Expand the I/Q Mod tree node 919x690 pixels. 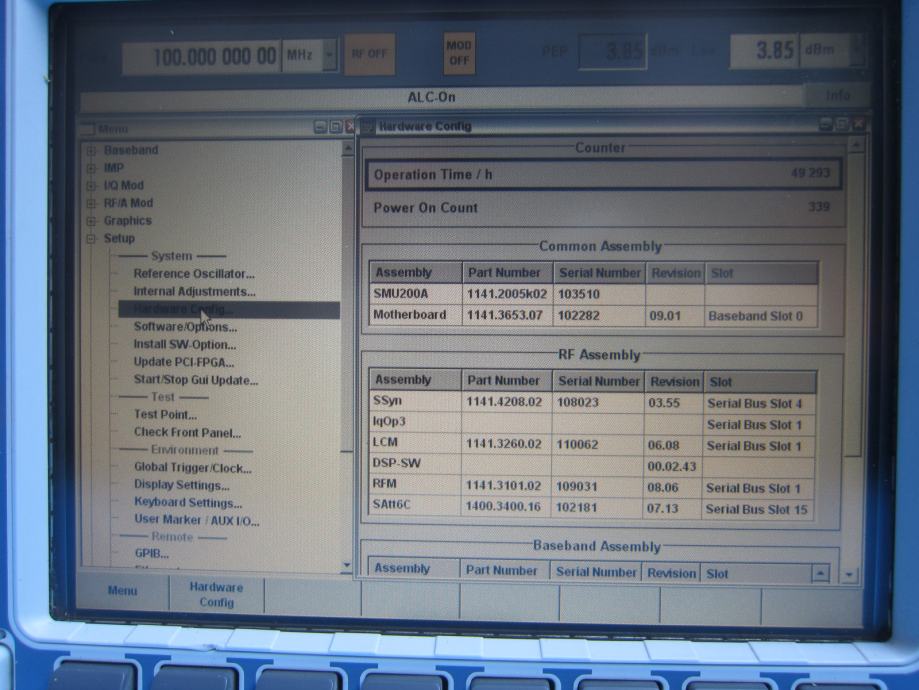91,186
